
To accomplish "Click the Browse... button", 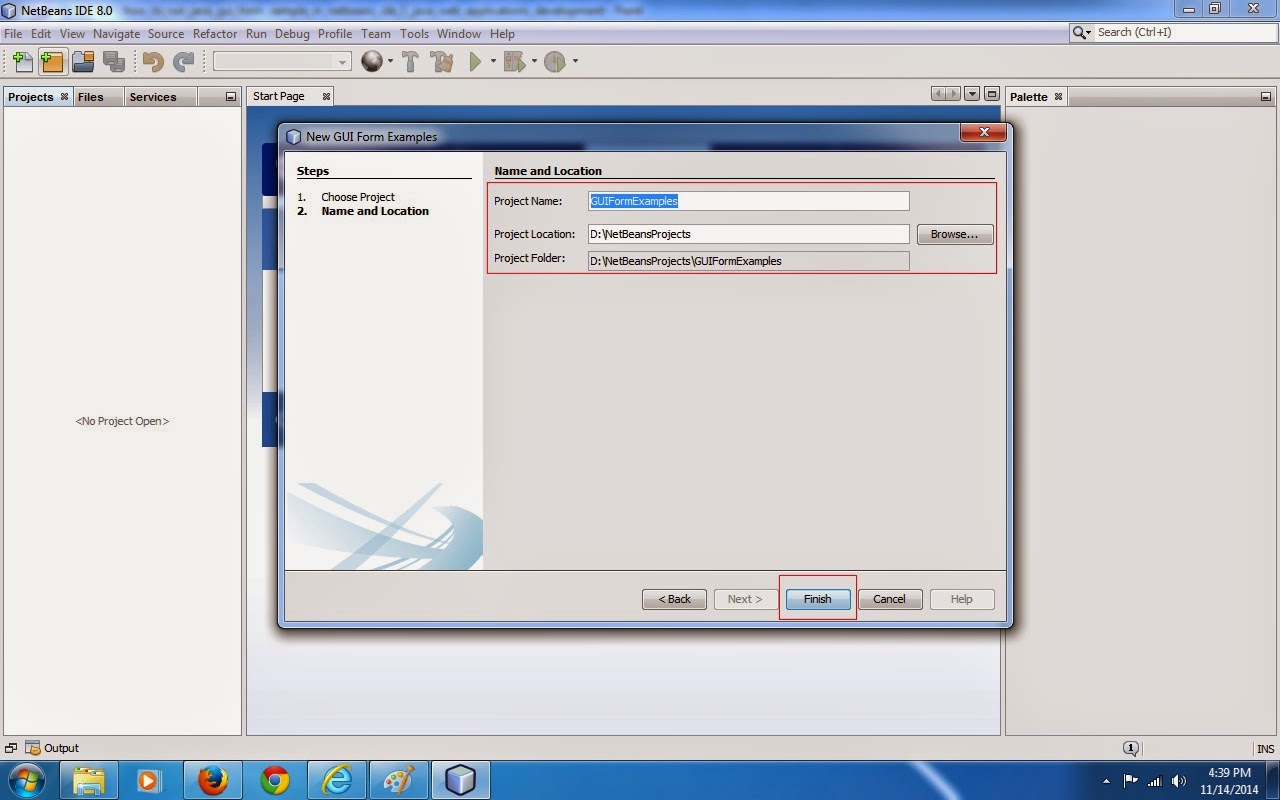I will (954, 234).
